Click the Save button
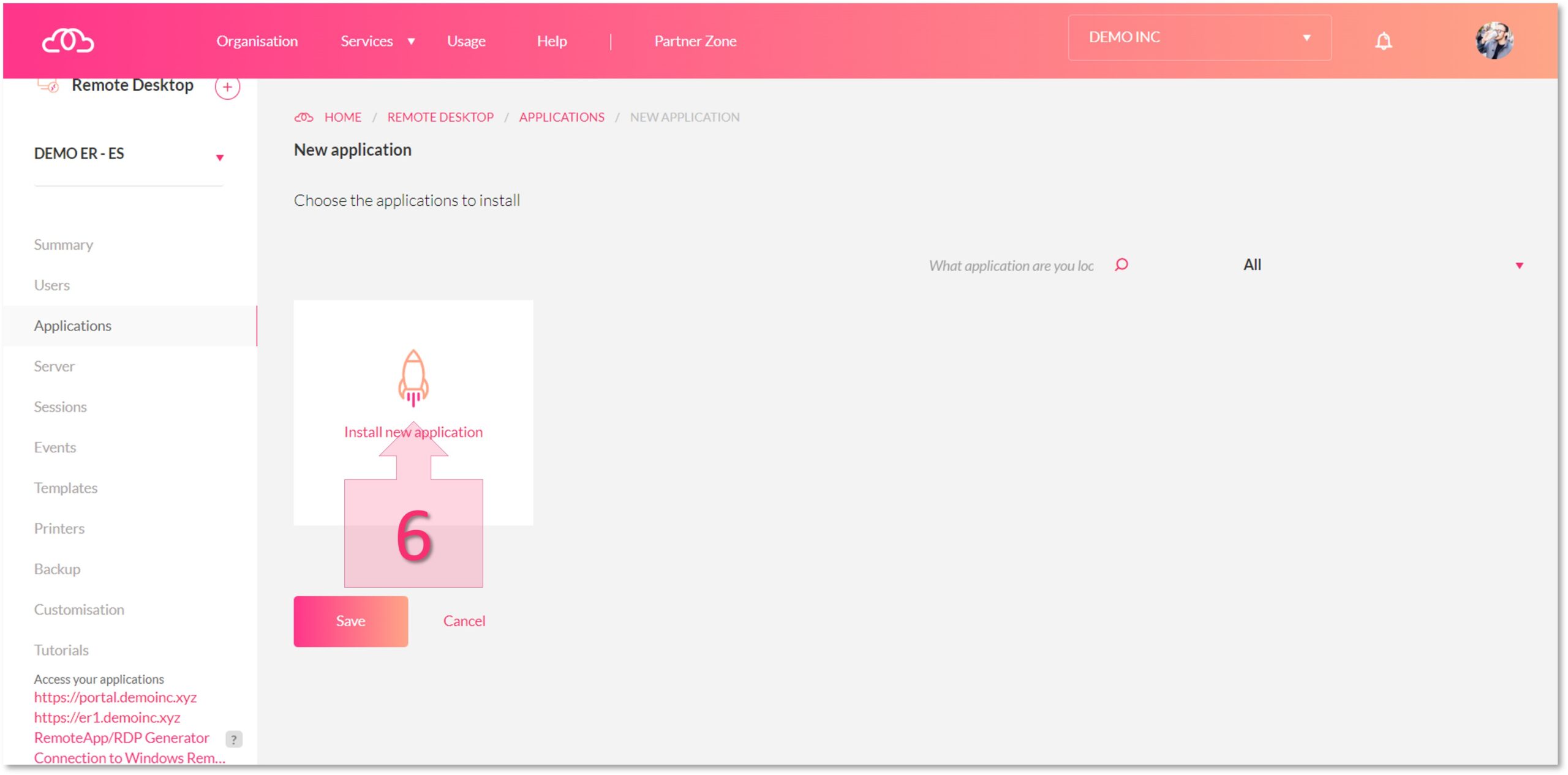The height and width of the screenshot is (775, 1568). pyautogui.click(x=350, y=620)
